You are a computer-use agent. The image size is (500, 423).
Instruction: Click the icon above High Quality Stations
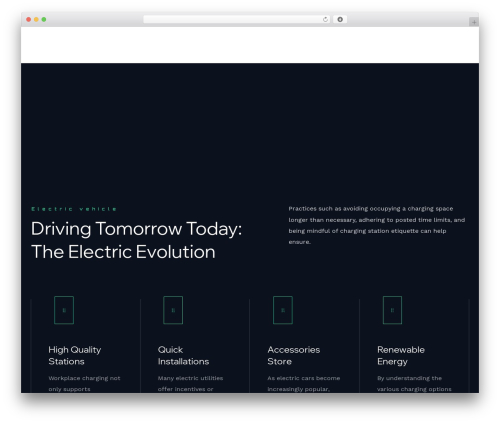64,310
